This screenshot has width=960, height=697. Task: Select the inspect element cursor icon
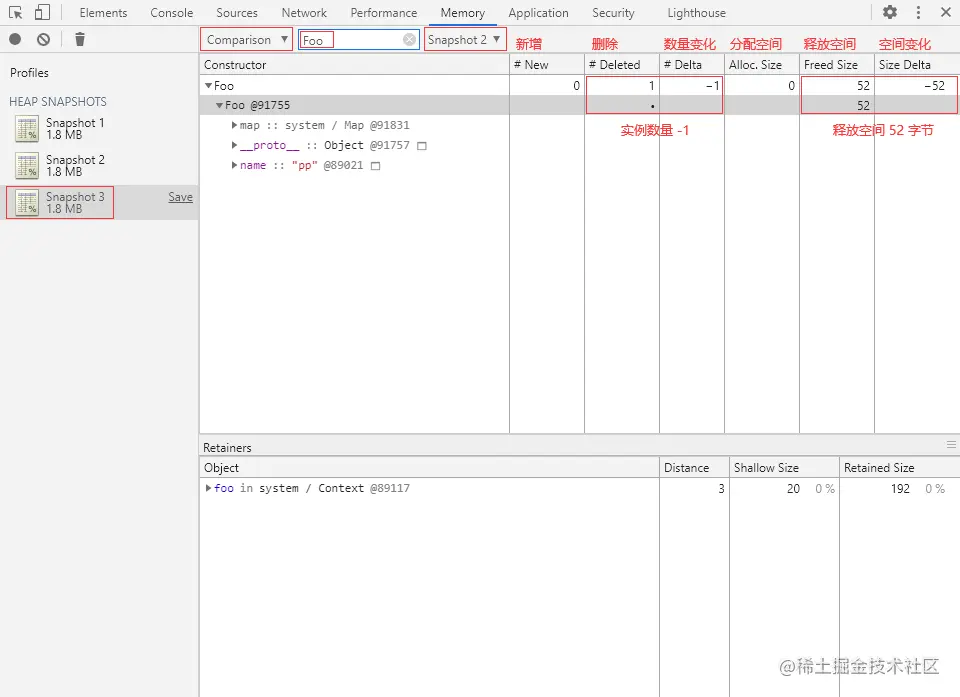15,12
